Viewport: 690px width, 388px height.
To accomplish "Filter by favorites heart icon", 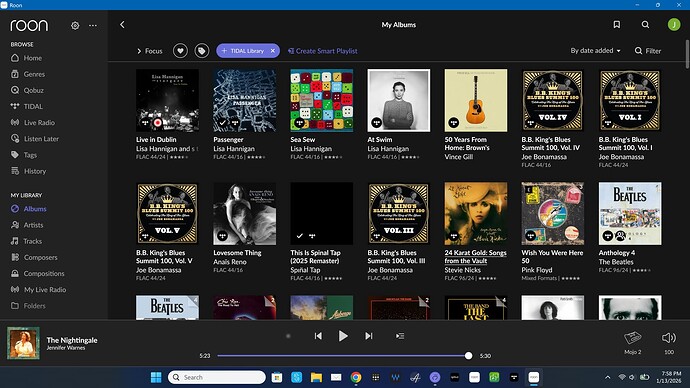I will (180, 51).
